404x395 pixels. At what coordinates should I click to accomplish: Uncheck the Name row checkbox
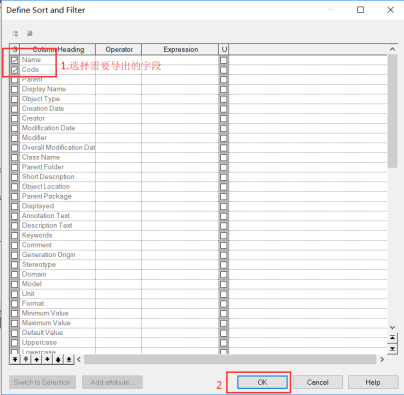click(15, 60)
